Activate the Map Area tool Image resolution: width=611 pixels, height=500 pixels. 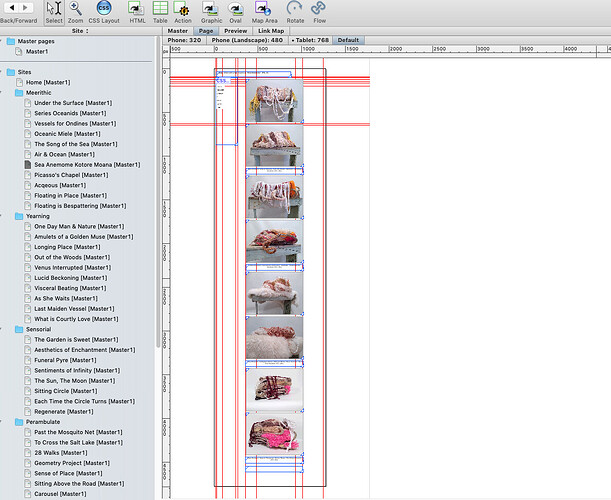264,12
